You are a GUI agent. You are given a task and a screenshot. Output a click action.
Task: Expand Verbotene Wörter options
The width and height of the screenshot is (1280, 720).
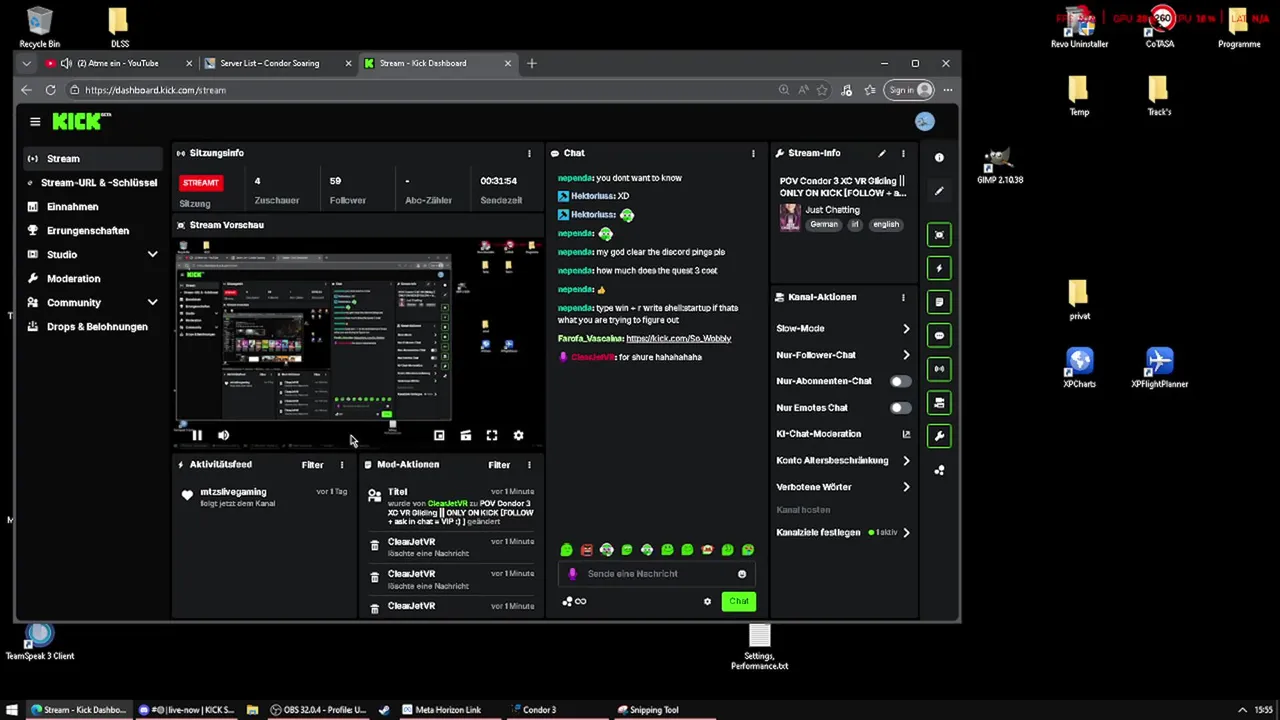[x=906, y=487]
